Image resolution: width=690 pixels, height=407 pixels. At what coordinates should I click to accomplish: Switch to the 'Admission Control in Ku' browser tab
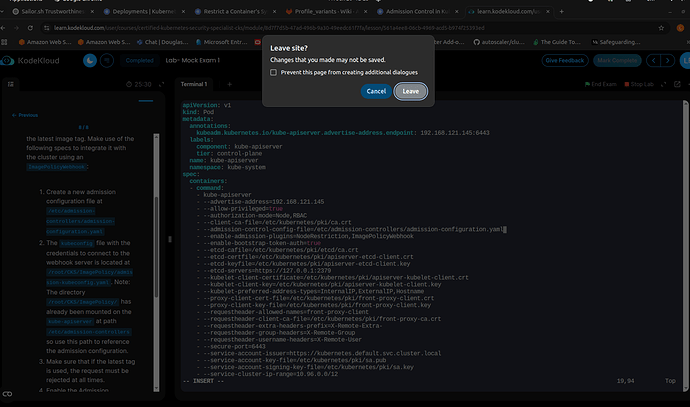[417, 11]
